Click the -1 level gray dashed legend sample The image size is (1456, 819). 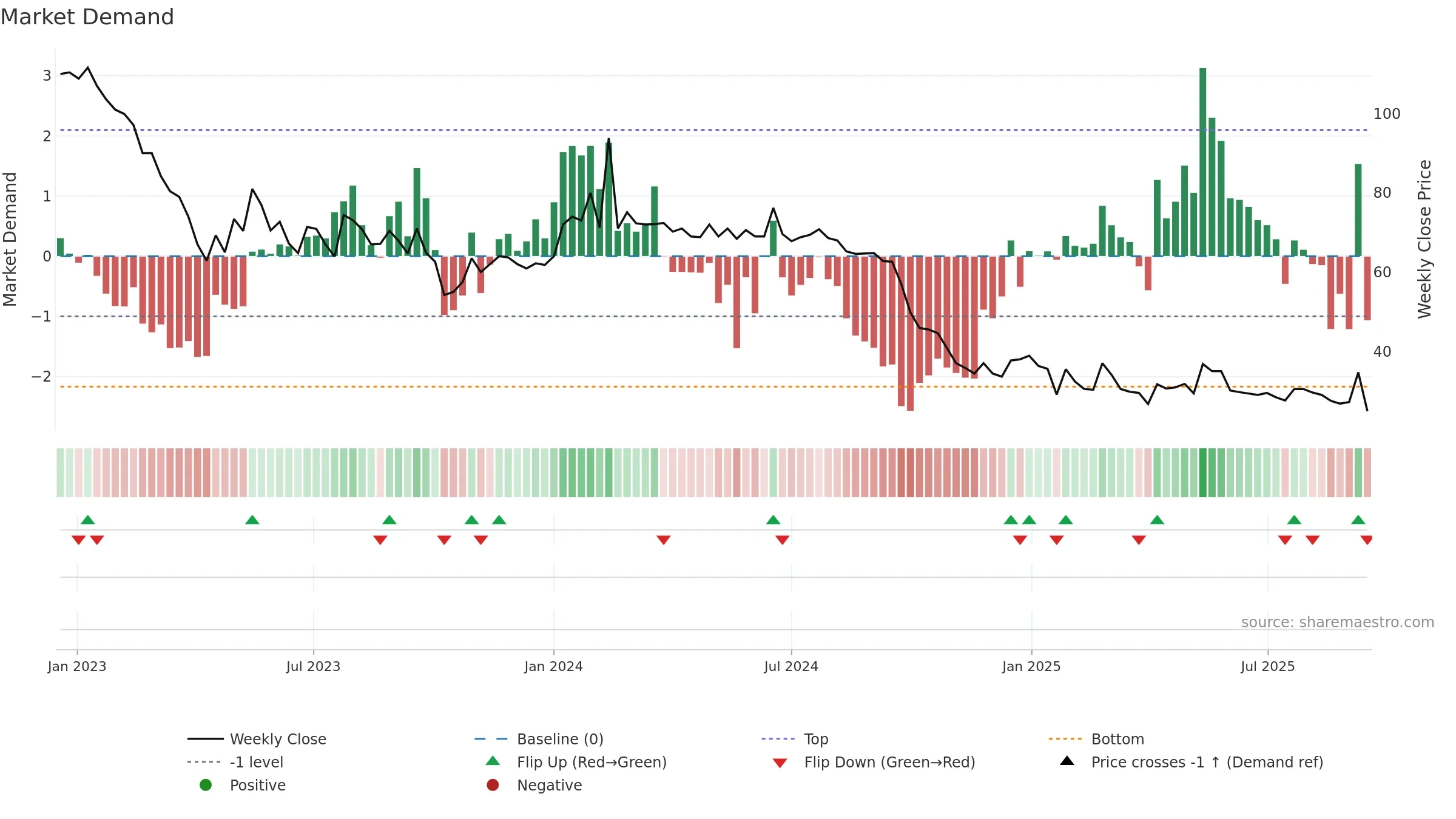204,762
